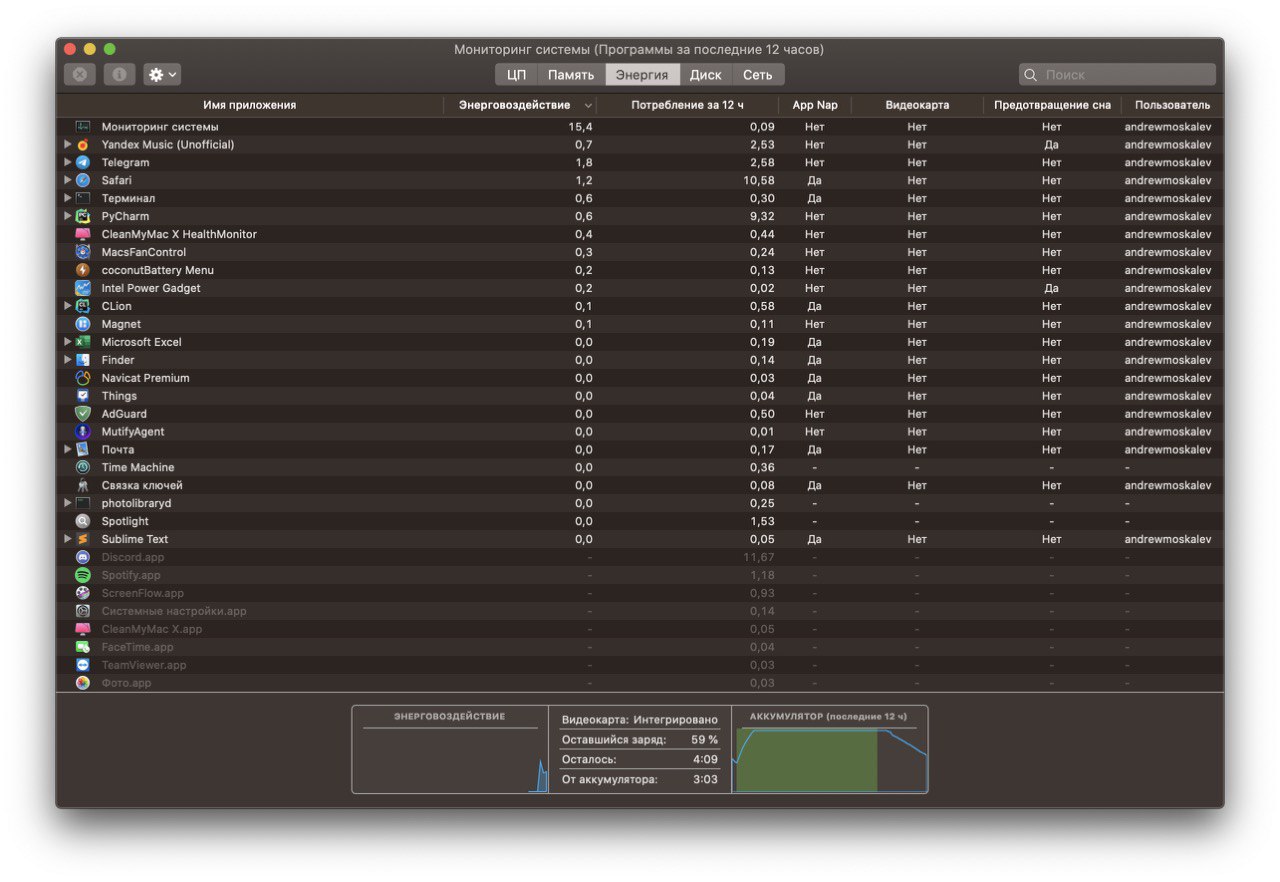Expand the Telegram process group

click(x=68, y=162)
